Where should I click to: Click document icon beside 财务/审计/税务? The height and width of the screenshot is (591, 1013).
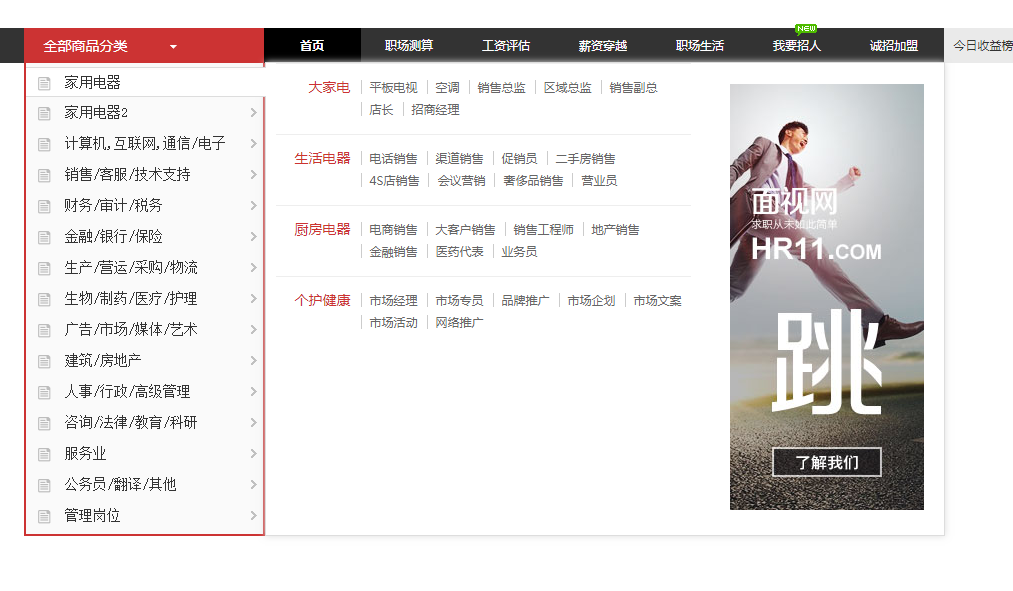pos(44,206)
